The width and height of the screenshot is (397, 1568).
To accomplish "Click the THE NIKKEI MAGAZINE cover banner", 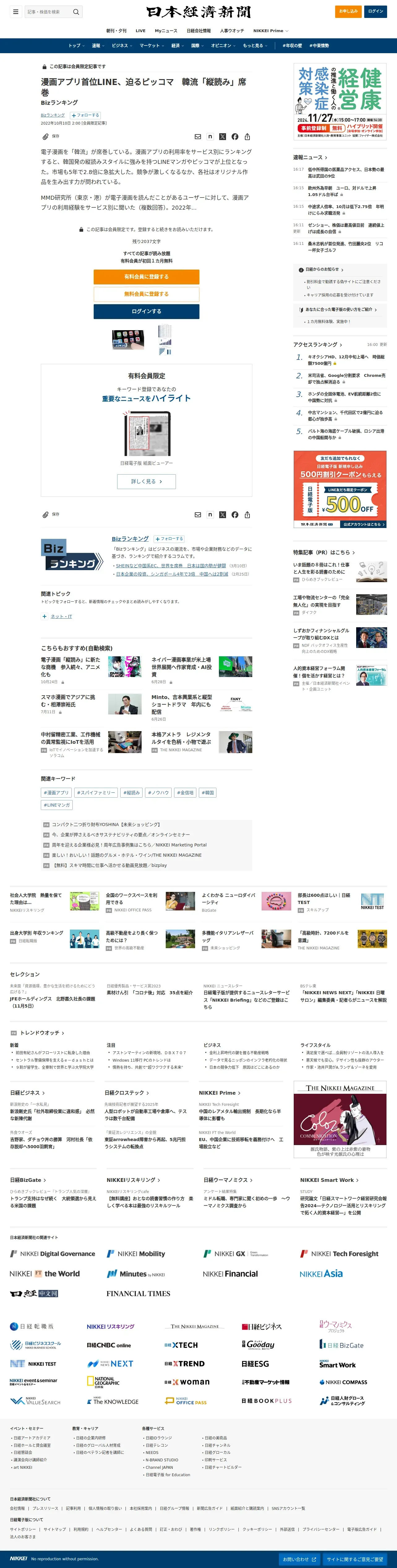I will [340, 1119].
